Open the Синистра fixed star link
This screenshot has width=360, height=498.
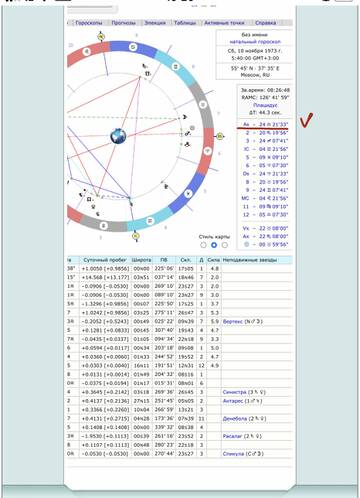(235, 392)
